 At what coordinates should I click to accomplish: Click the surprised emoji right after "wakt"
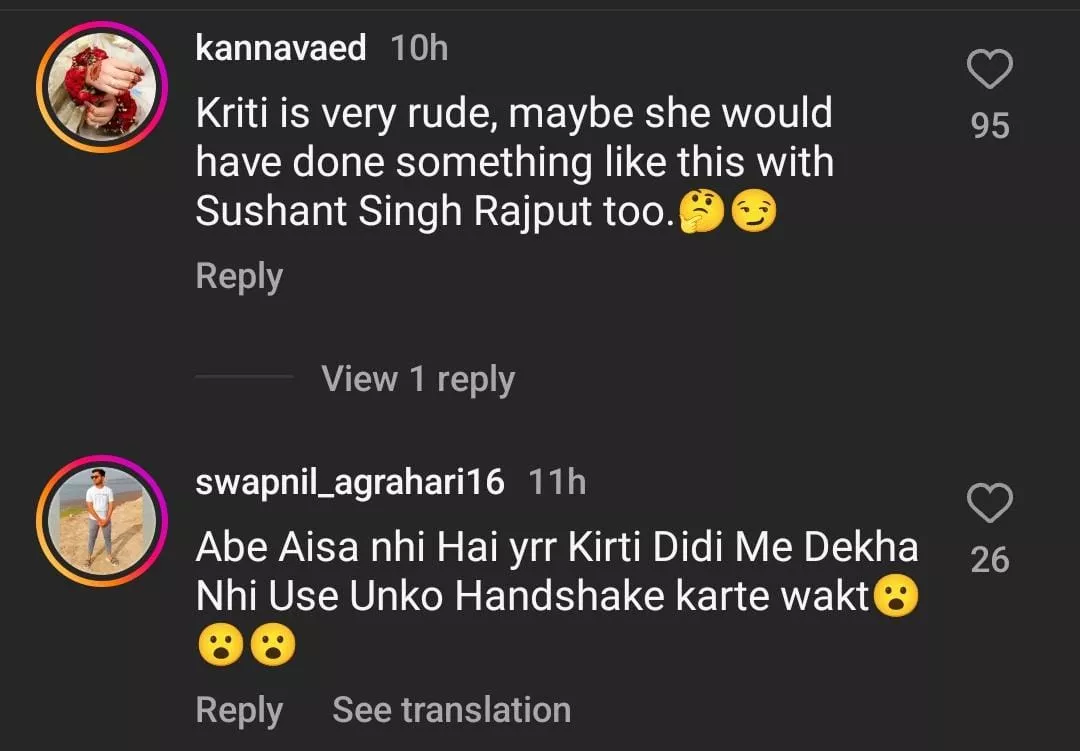895,598
